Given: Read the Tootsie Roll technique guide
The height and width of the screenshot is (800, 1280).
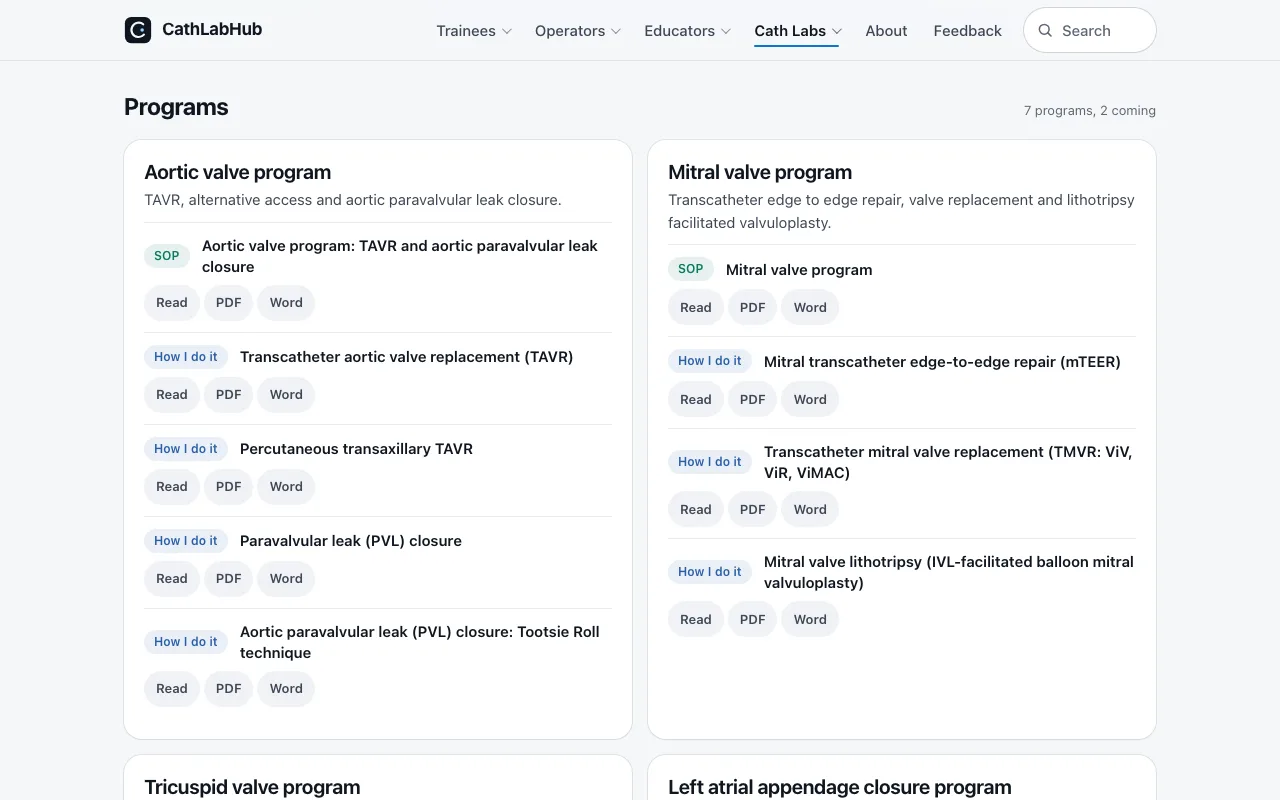Looking at the screenshot, I should [x=172, y=689].
